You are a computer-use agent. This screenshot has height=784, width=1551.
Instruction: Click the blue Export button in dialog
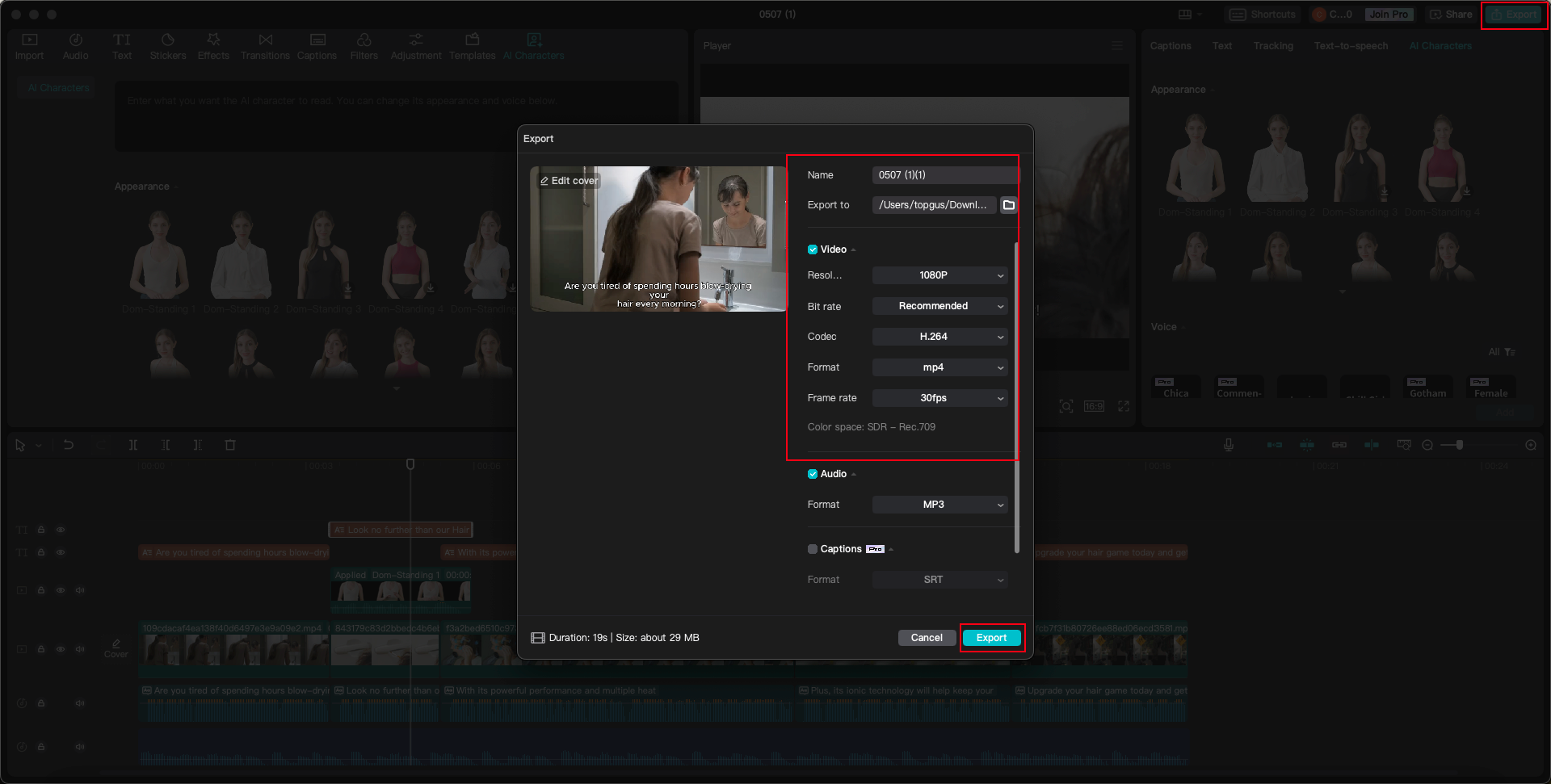click(x=991, y=638)
